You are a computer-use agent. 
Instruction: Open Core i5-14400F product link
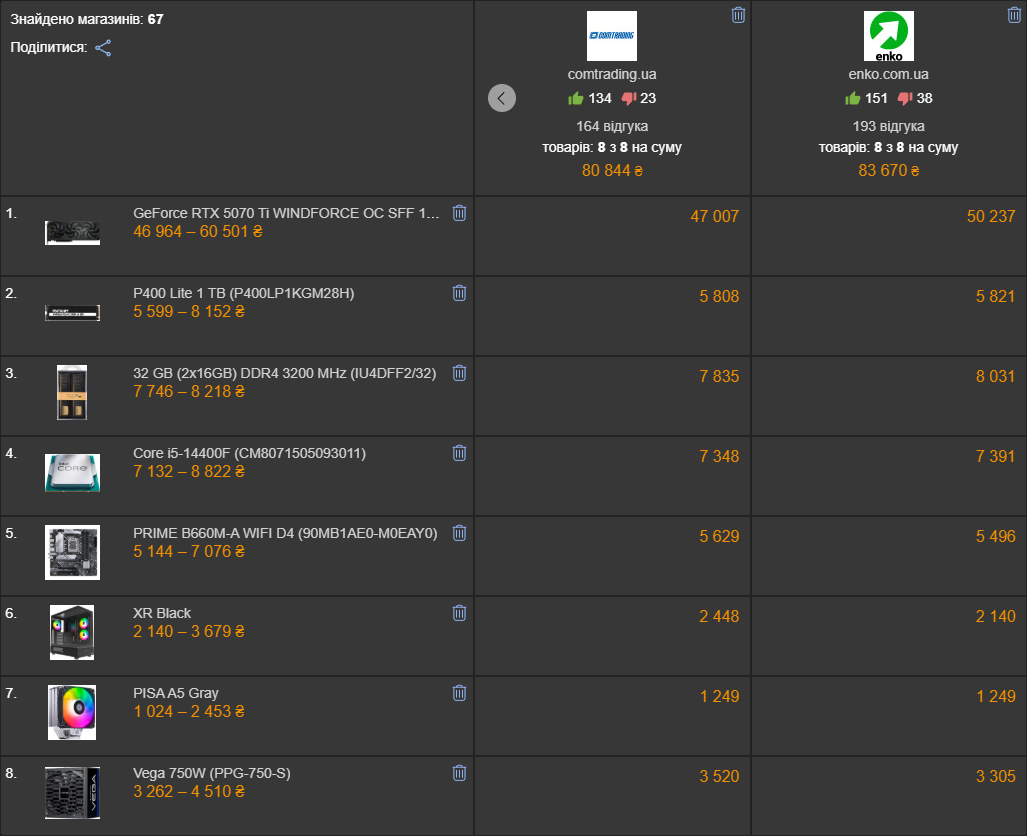(250, 453)
